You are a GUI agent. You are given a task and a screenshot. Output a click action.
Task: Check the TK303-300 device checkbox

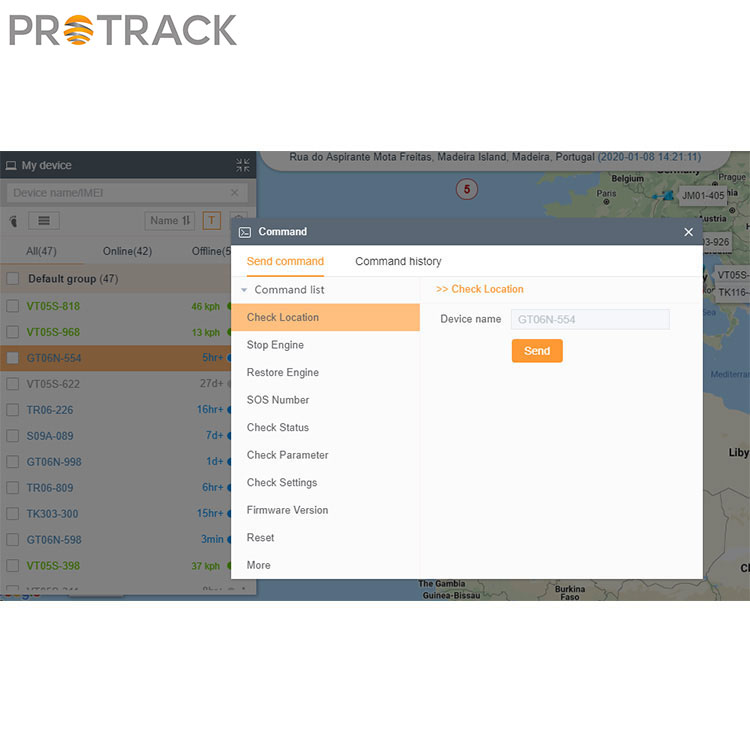13,514
